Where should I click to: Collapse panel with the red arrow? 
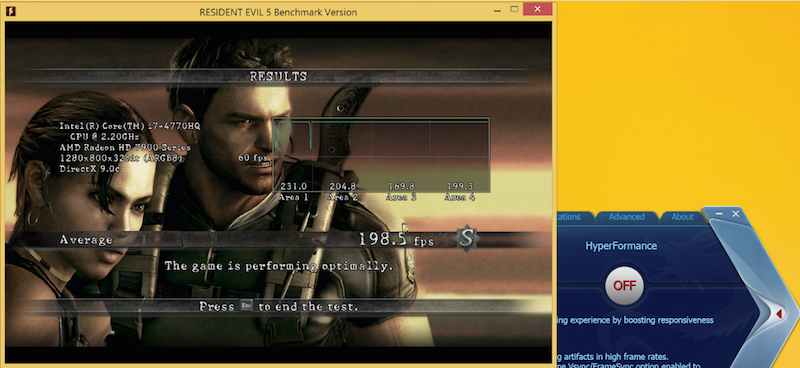tap(779, 313)
